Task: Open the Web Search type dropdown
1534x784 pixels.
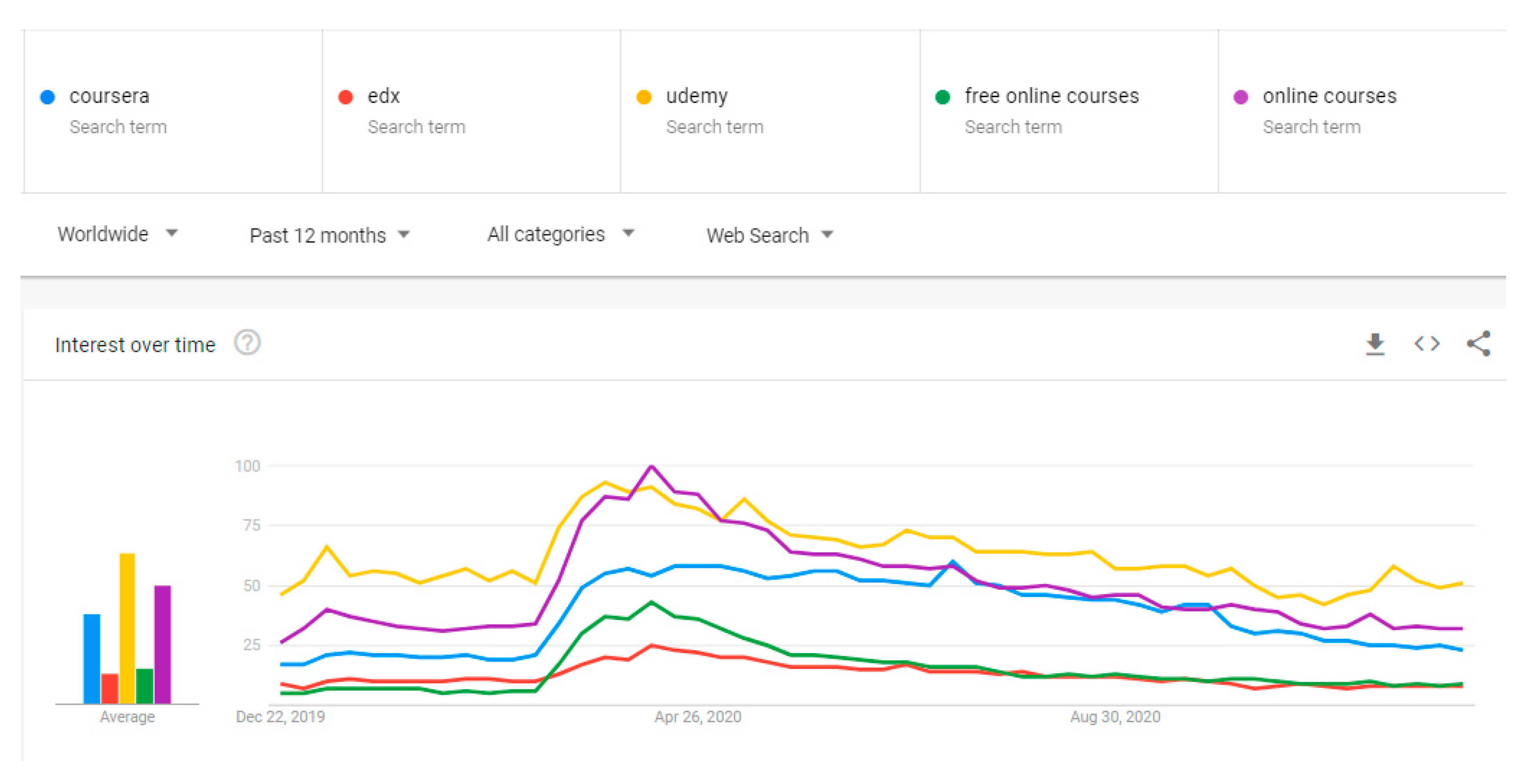Action: click(x=769, y=235)
